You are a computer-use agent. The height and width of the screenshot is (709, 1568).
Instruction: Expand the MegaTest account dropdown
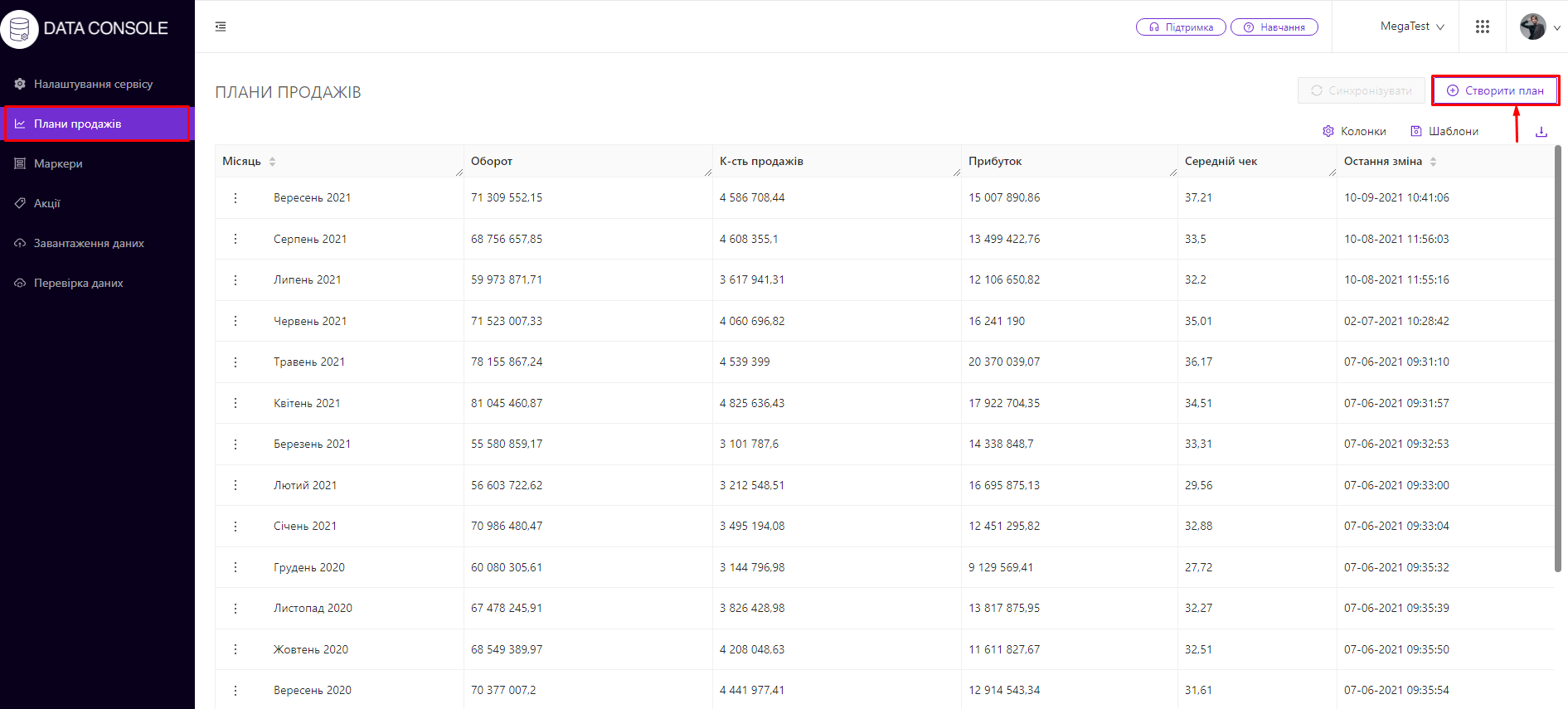coord(1412,27)
